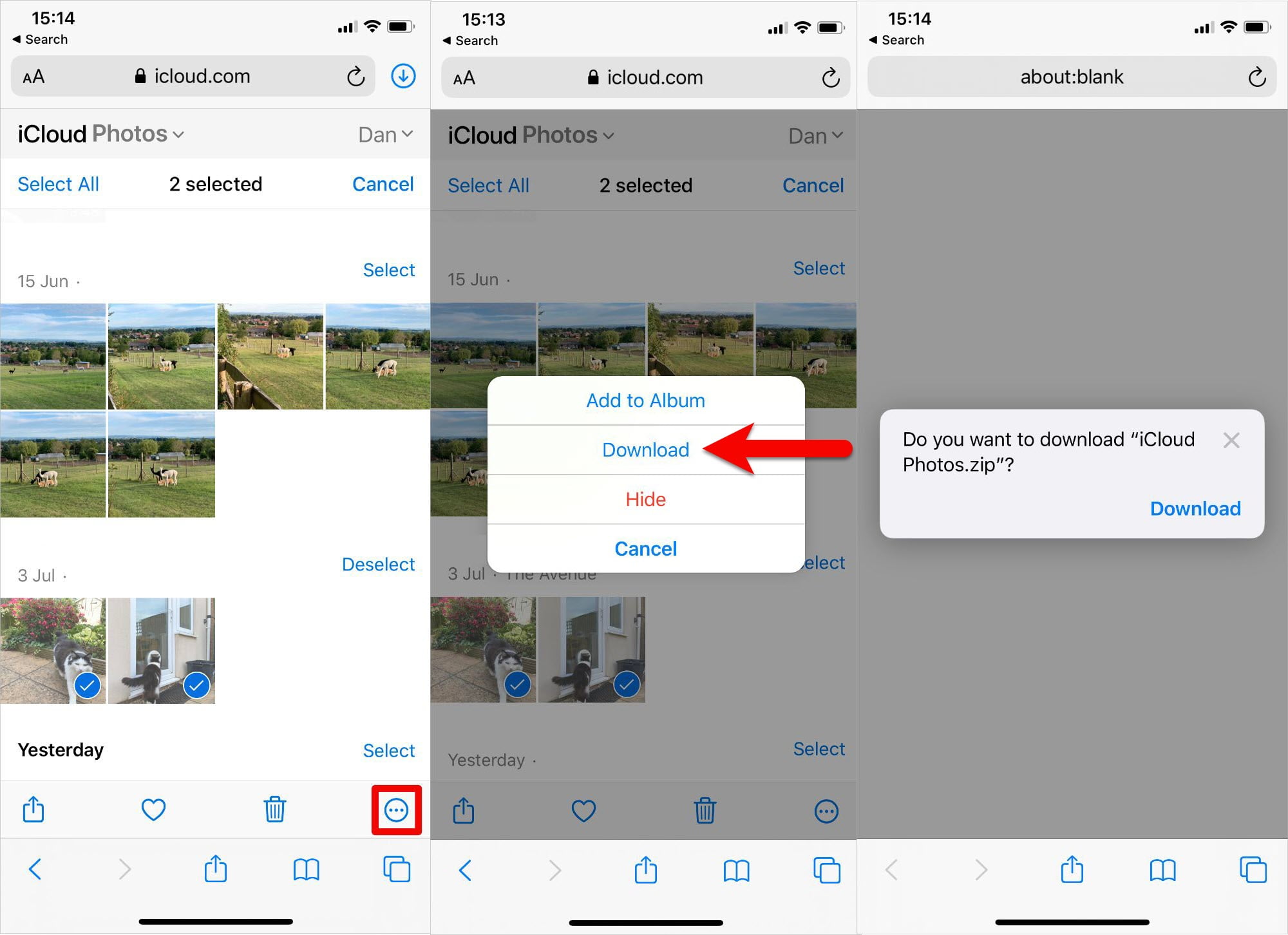Click Cancel in the context menu

pyautogui.click(x=645, y=548)
